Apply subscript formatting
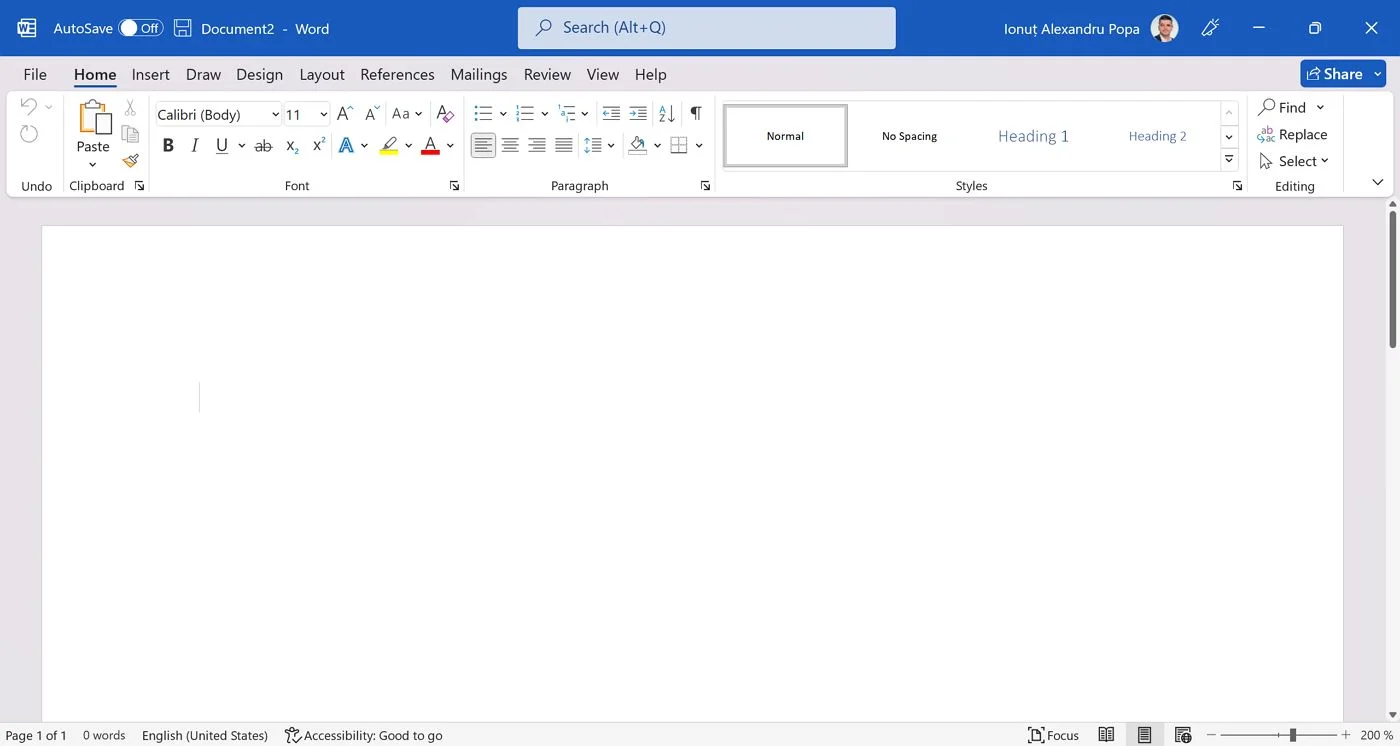The width and height of the screenshot is (1400, 746). click(x=292, y=146)
